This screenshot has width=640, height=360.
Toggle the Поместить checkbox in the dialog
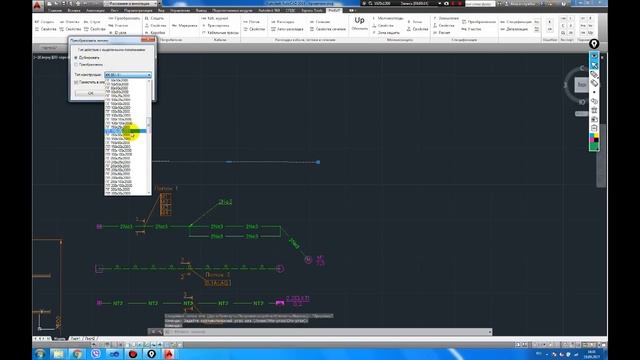tap(76, 82)
